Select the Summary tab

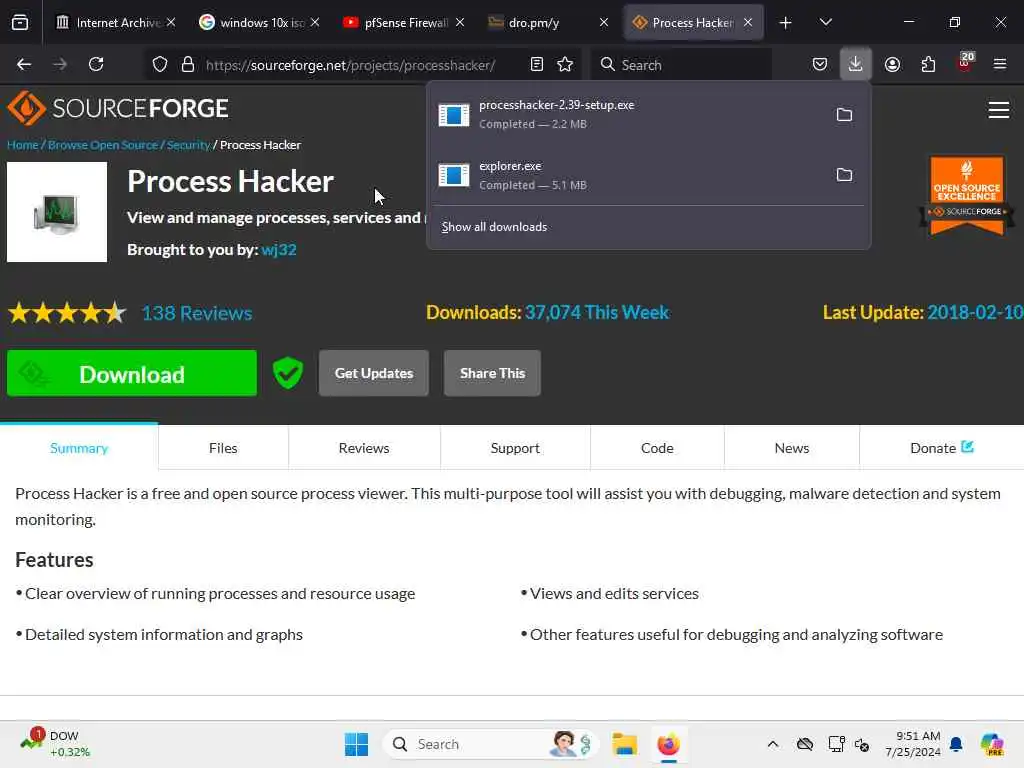[79, 448]
